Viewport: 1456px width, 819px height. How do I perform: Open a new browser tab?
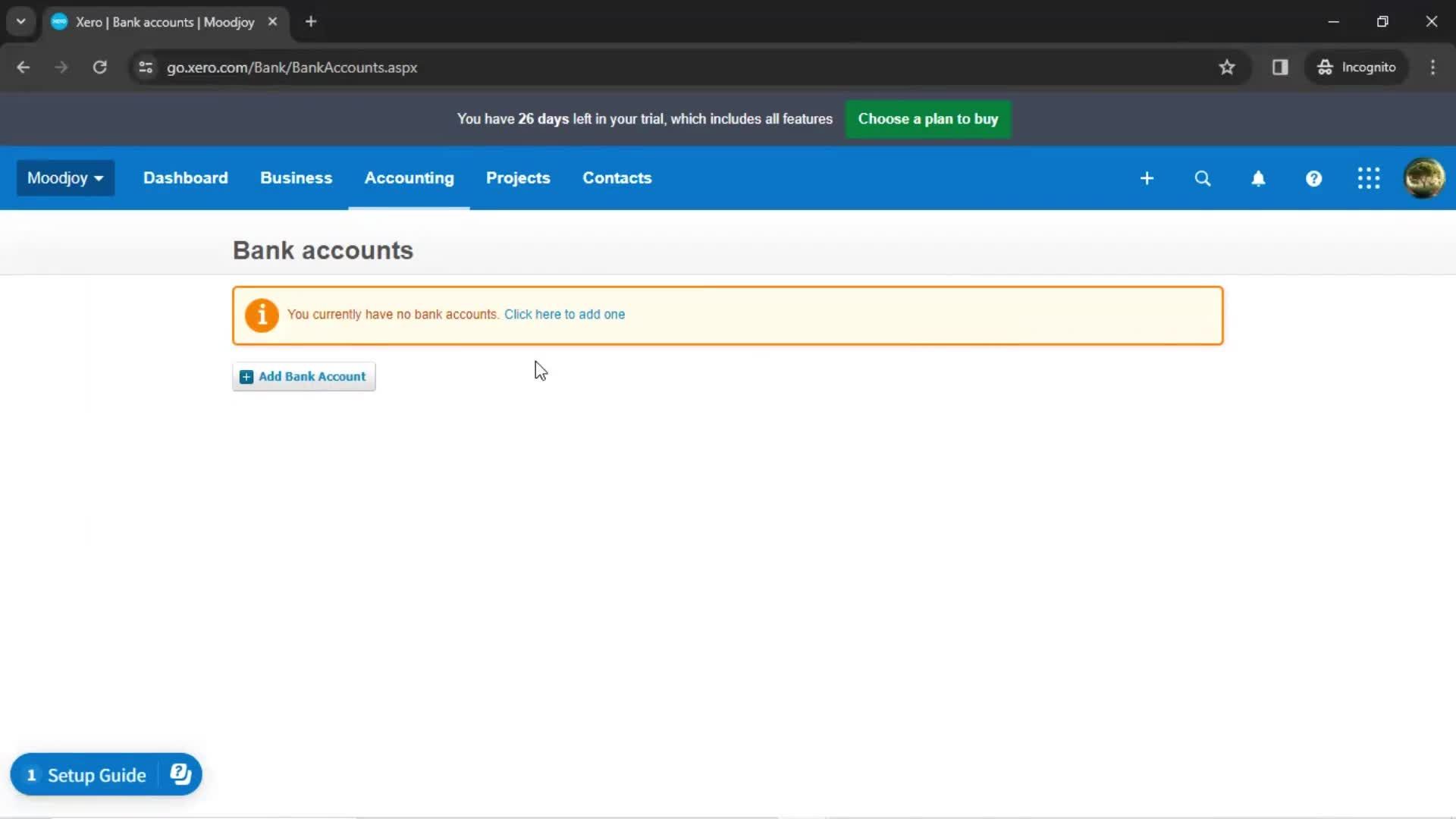coord(311,22)
